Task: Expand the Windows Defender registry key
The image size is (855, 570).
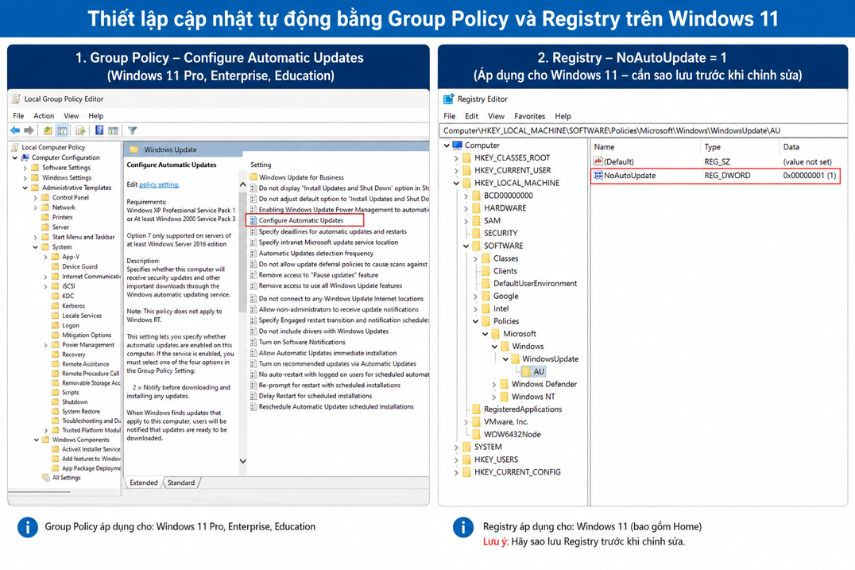Action: (x=494, y=384)
